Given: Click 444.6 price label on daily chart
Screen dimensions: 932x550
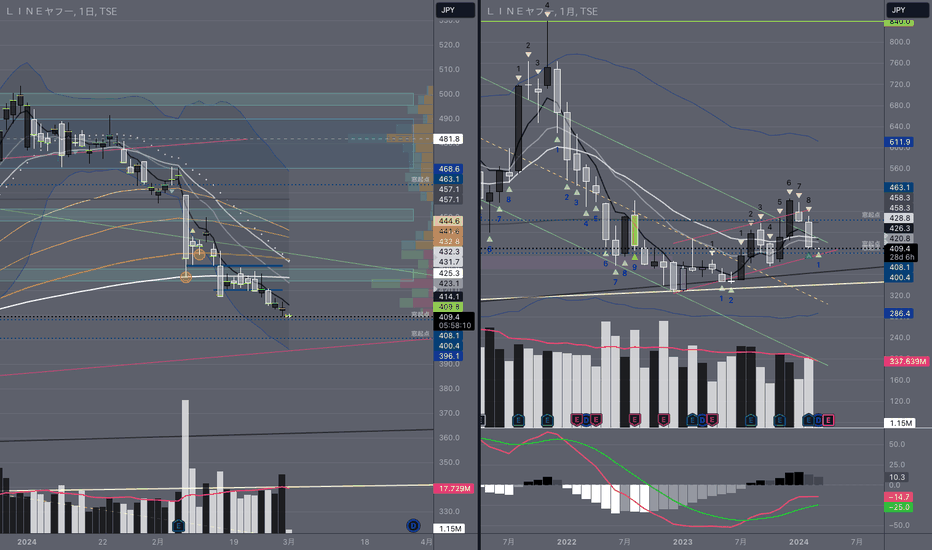Looking at the screenshot, I should coord(449,221).
